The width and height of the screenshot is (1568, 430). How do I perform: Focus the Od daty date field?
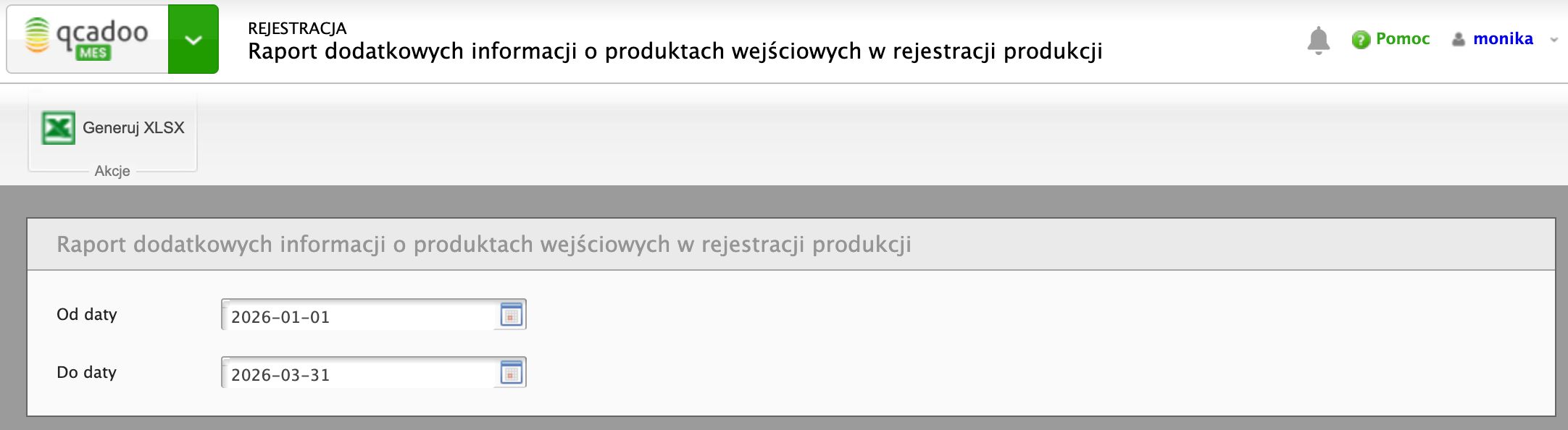coord(359,316)
